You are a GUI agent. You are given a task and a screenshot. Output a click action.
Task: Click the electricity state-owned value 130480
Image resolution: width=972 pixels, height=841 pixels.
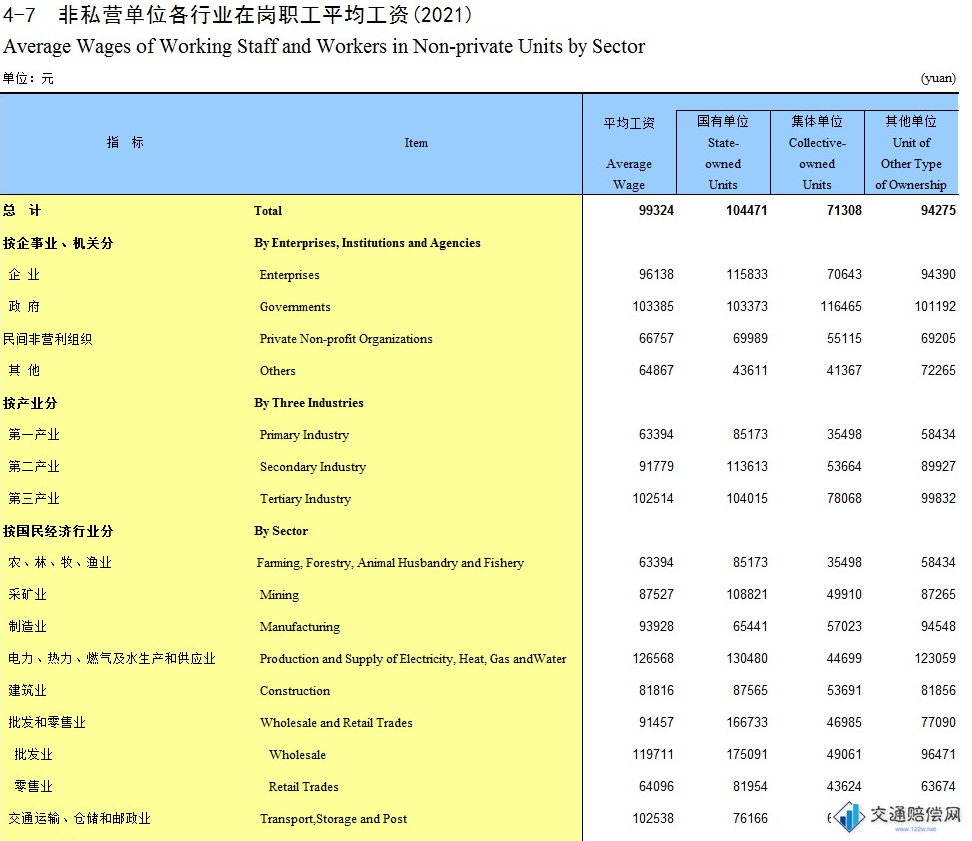[x=747, y=658]
